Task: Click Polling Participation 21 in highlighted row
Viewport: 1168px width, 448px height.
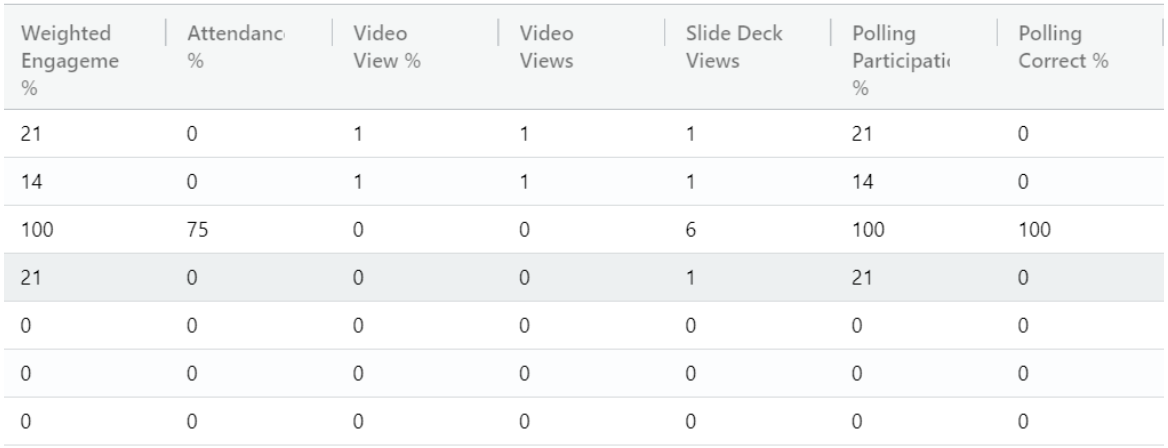Action: click(863, 277)
